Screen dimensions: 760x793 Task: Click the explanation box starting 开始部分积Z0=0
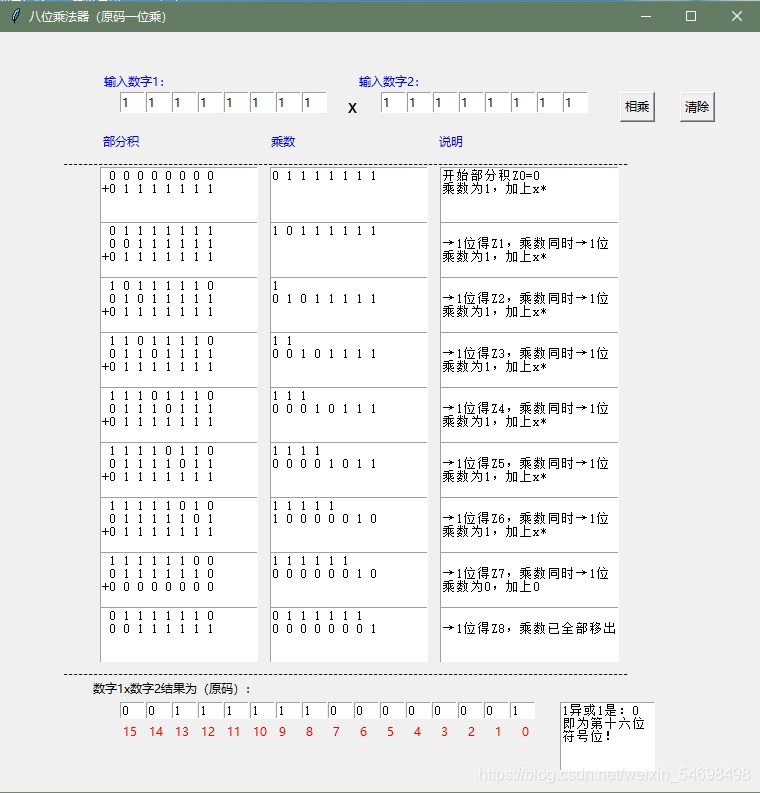coord(529,195)
